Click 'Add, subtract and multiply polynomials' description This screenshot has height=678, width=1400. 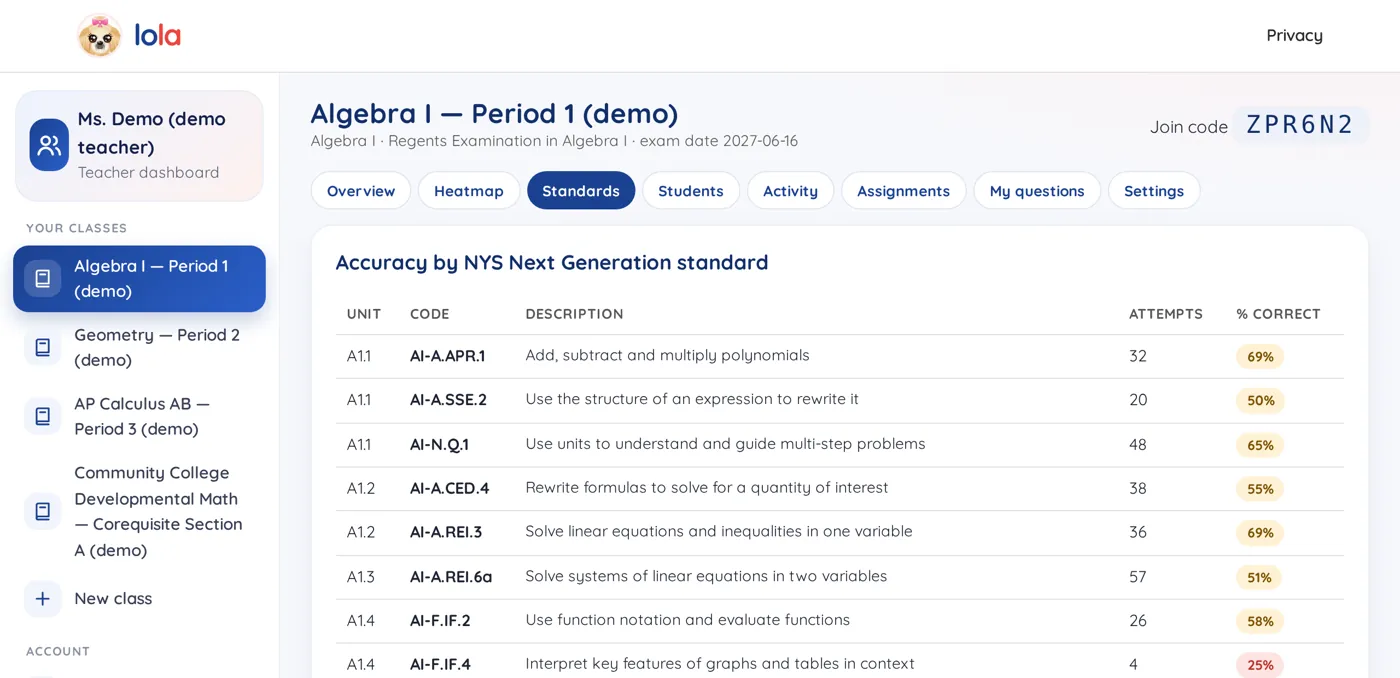(x=668, y=355)
